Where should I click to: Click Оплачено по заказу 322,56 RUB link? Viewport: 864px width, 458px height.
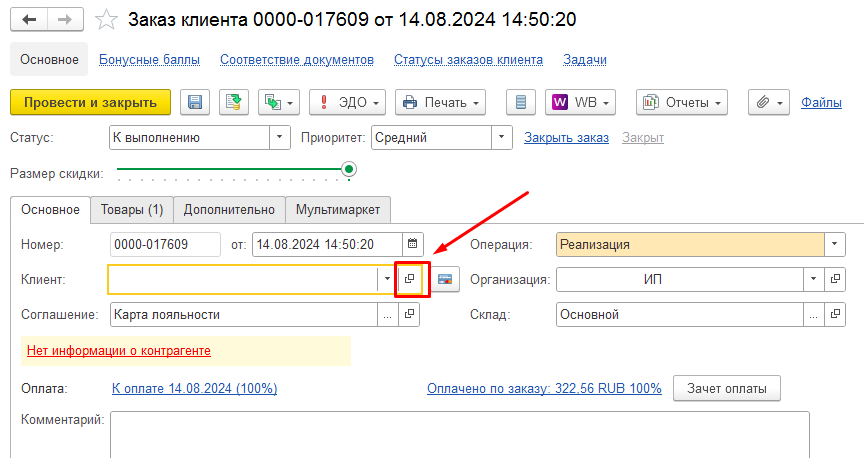(544, 389)
